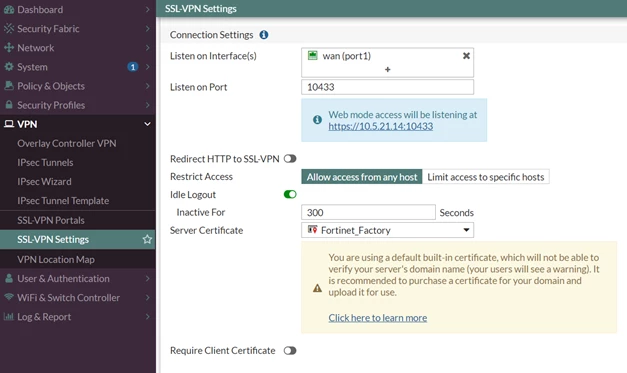Click the User & Authentication label
This screenshot has width=627, height=373.
click(63, 279)
